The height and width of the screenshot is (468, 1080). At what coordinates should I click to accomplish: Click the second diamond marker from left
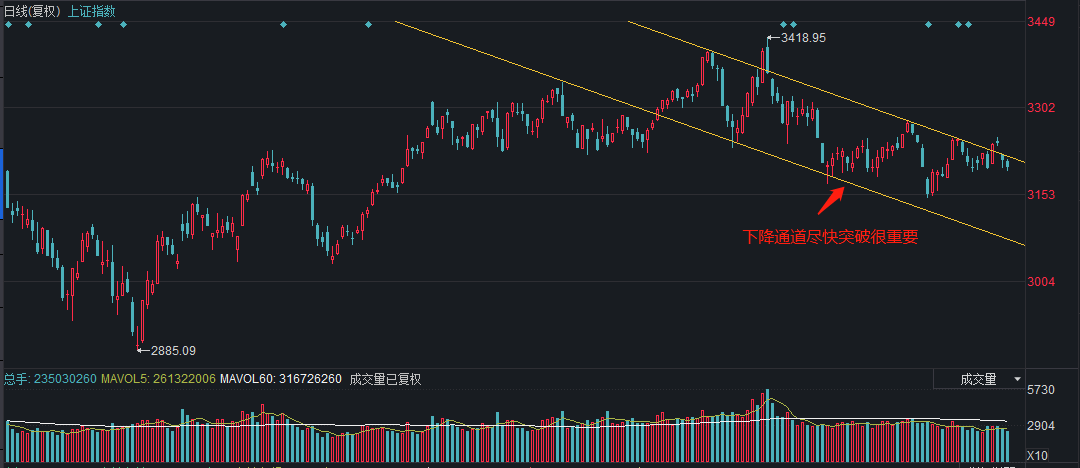click(28, 25)
